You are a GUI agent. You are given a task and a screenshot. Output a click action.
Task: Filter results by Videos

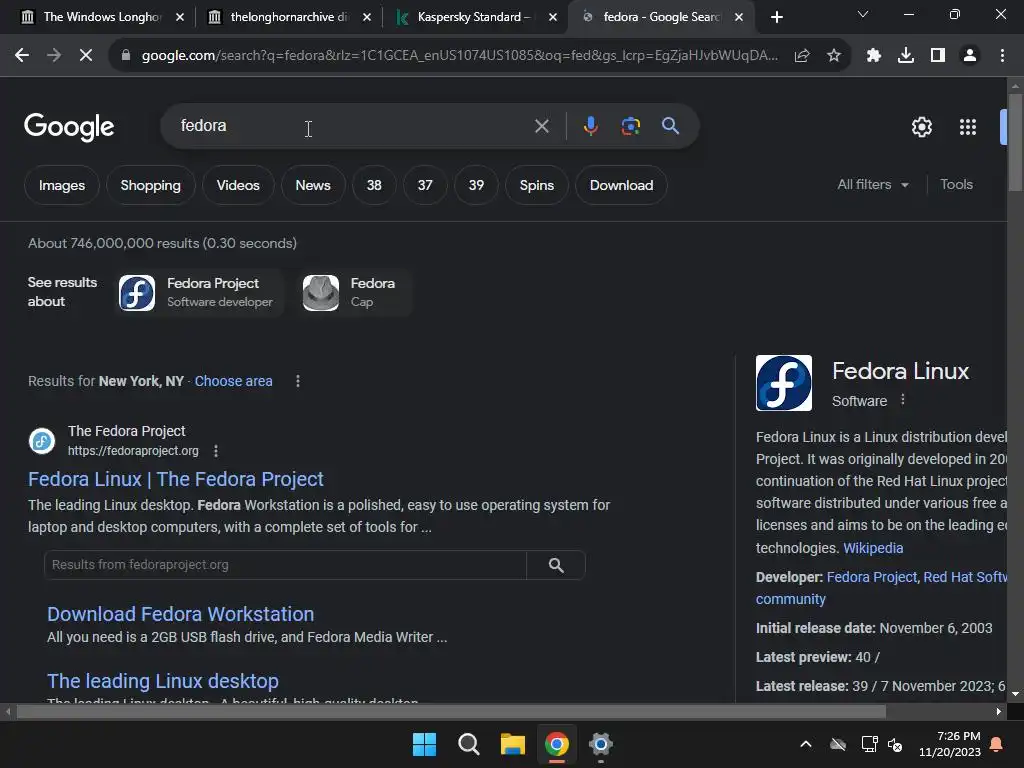(238, 185)
